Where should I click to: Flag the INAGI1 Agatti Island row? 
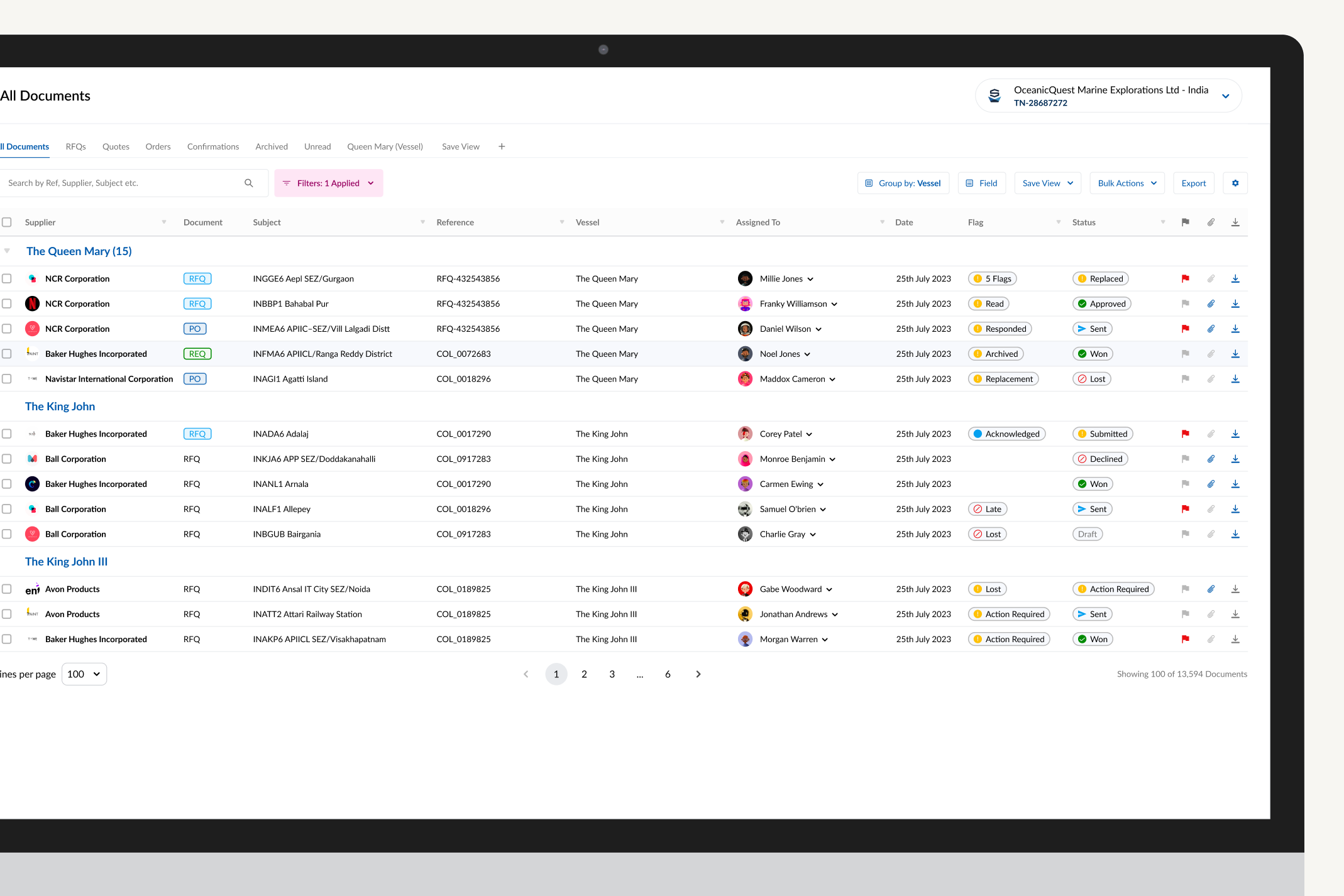tap(1185, 379)
